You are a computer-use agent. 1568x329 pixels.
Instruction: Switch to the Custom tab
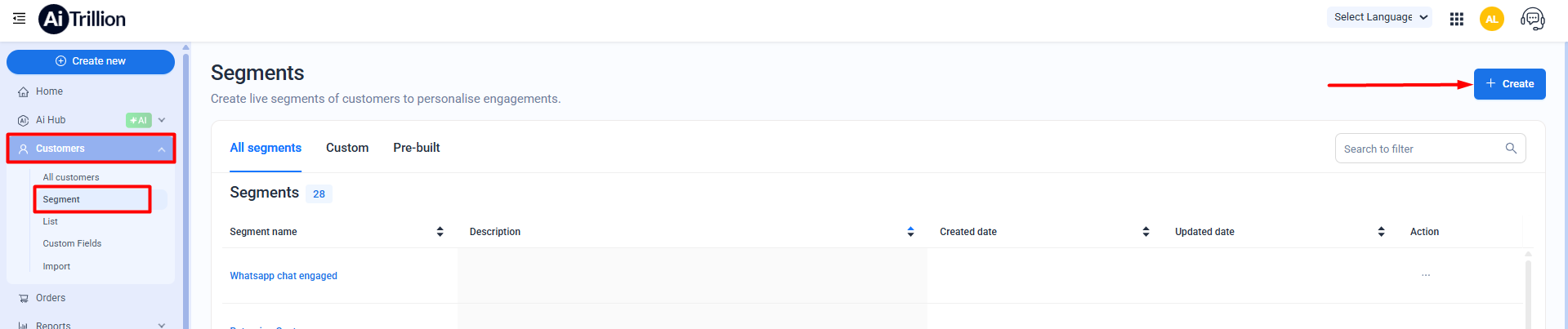pyautogui.click(x=347, y=148)
